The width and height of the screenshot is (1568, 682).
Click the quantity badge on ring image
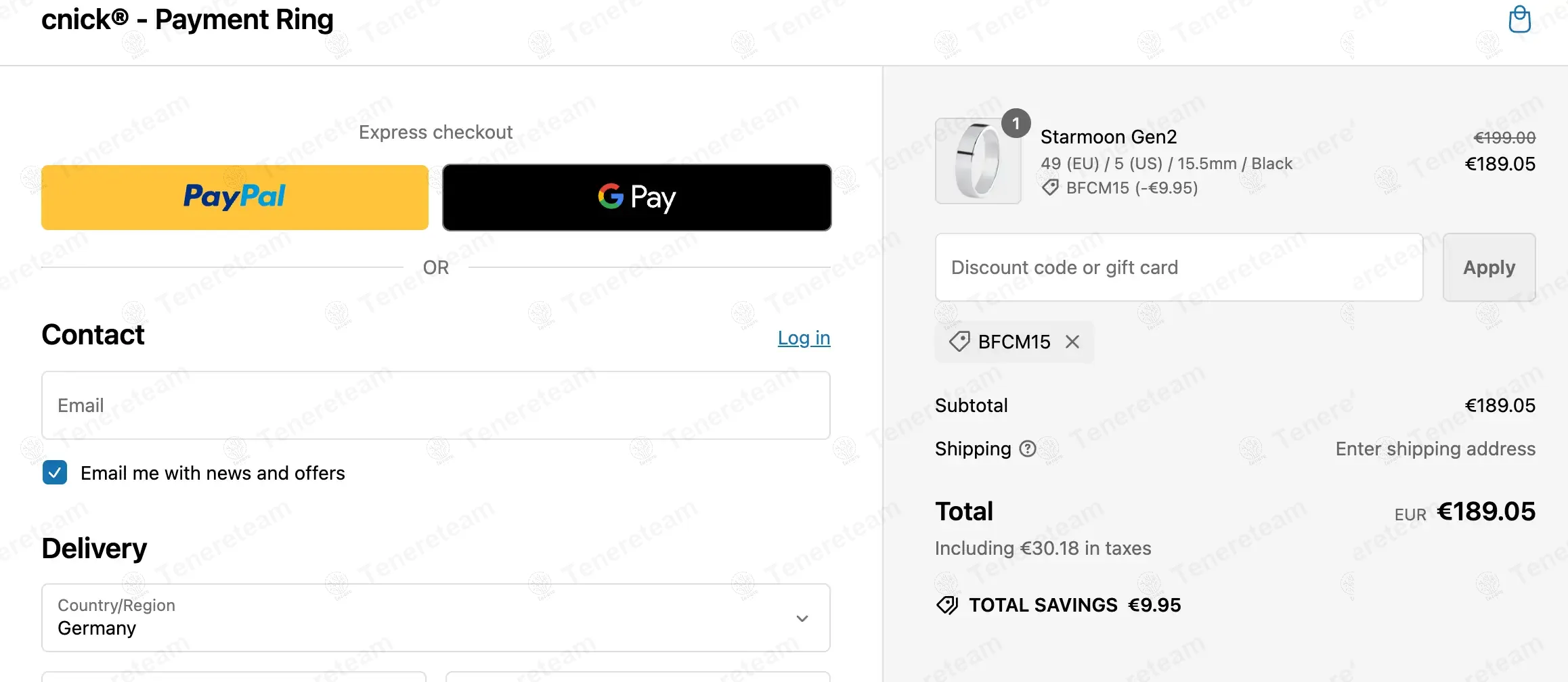1016,123
